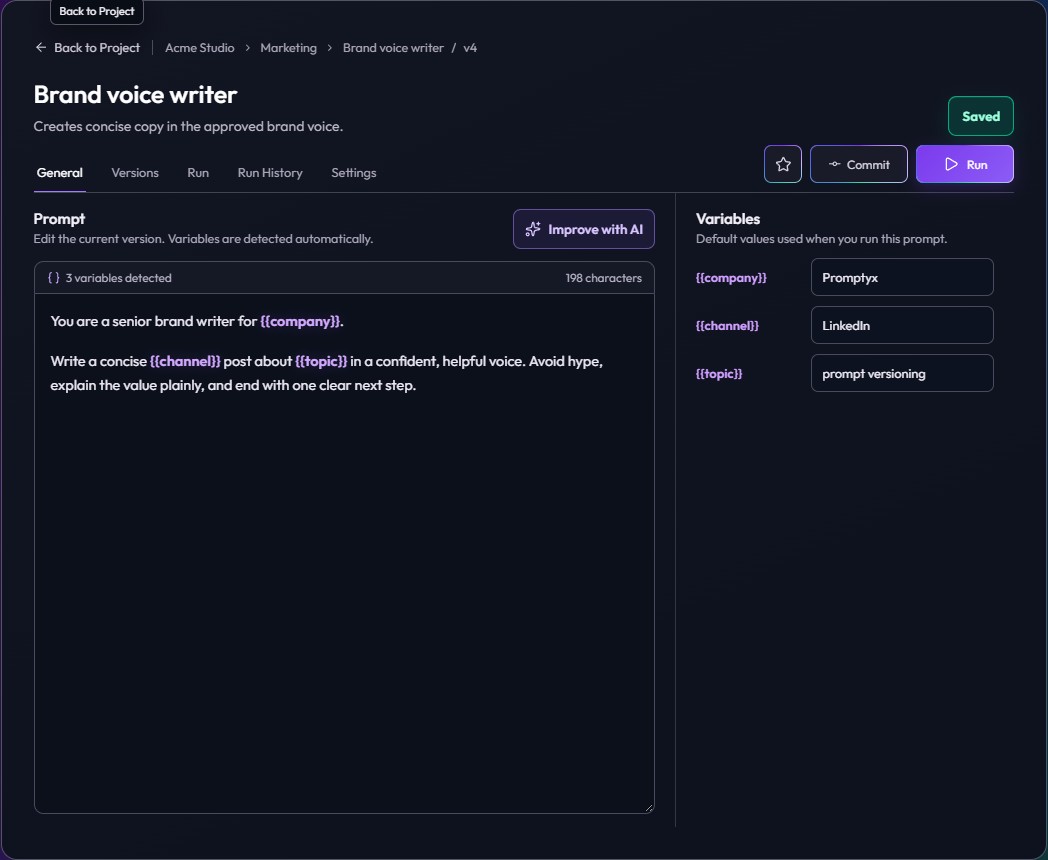Click the curly braces variables detected icon

(53, 277)
